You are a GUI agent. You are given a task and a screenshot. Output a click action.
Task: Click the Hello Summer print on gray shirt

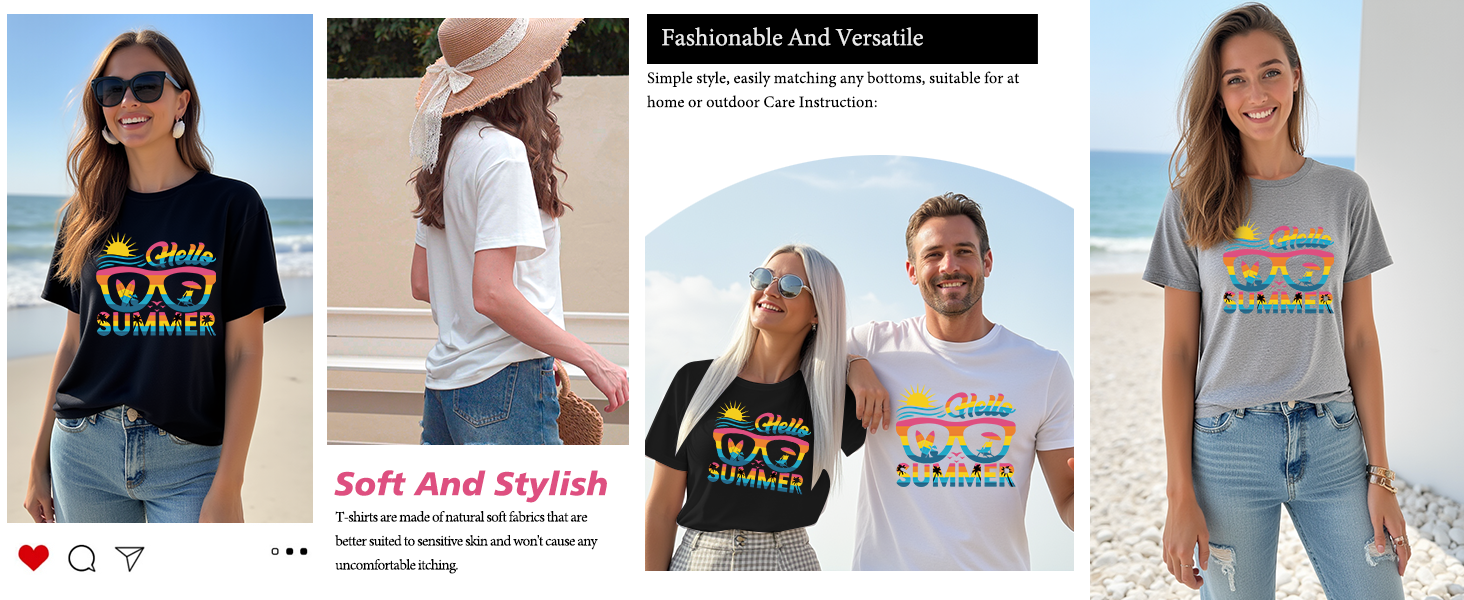click(x=1277, y=268)
